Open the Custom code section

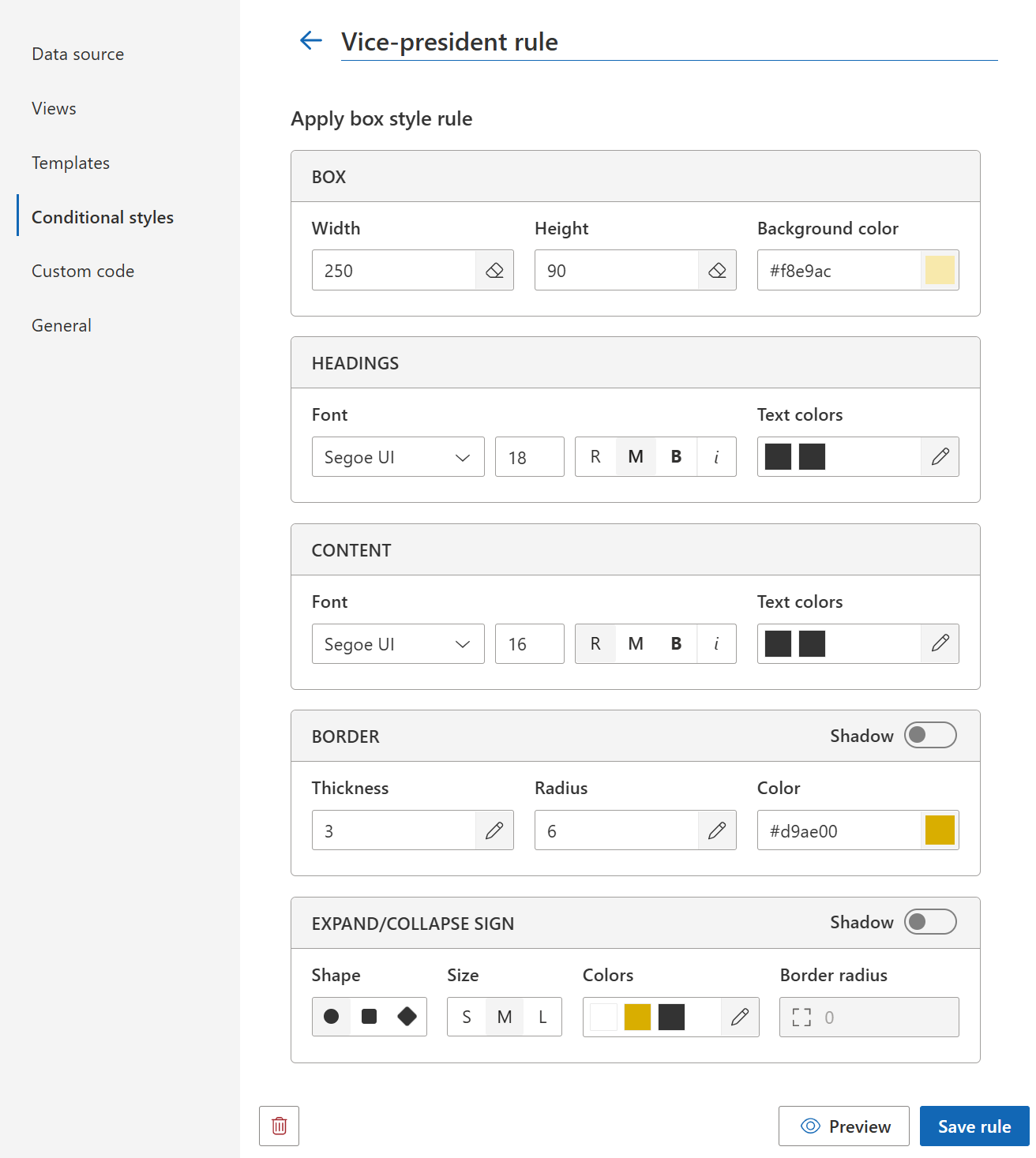(x=82, y=271)
